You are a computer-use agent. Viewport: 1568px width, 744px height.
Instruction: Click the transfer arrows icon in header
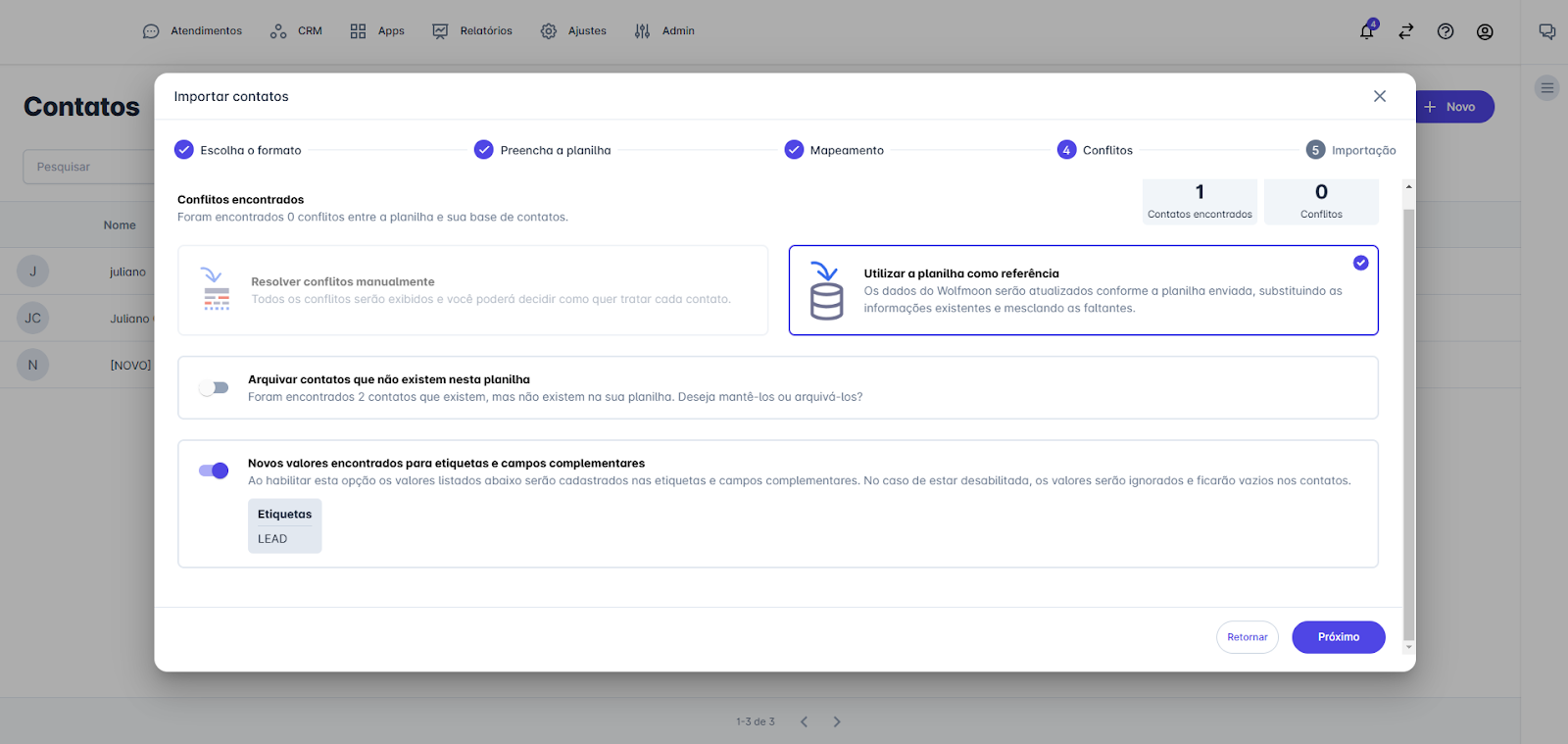click(1405, 31)
